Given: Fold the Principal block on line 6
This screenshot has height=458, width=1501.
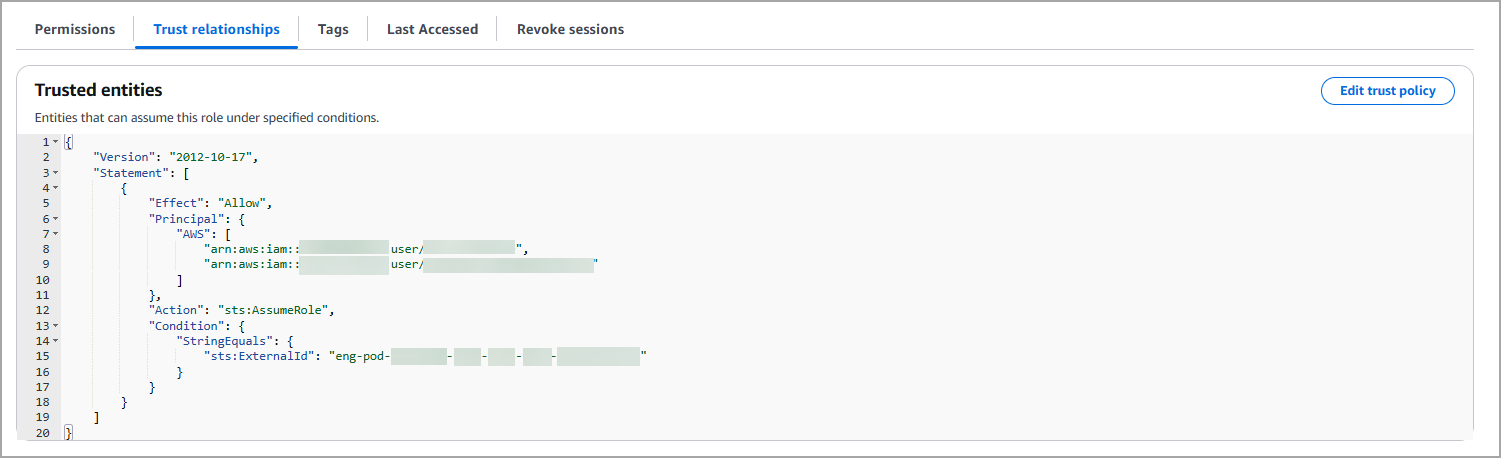Looking at the screenshot, I should [x=55, y=219].
